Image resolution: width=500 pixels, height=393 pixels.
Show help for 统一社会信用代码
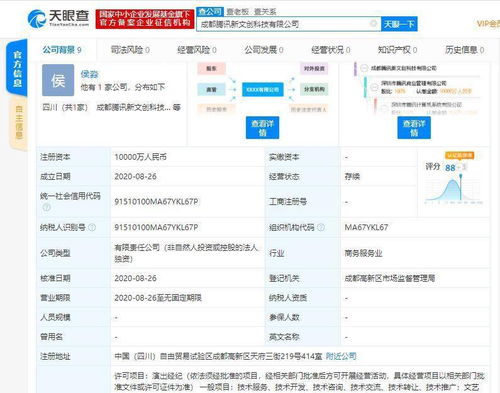pos(46,207)
